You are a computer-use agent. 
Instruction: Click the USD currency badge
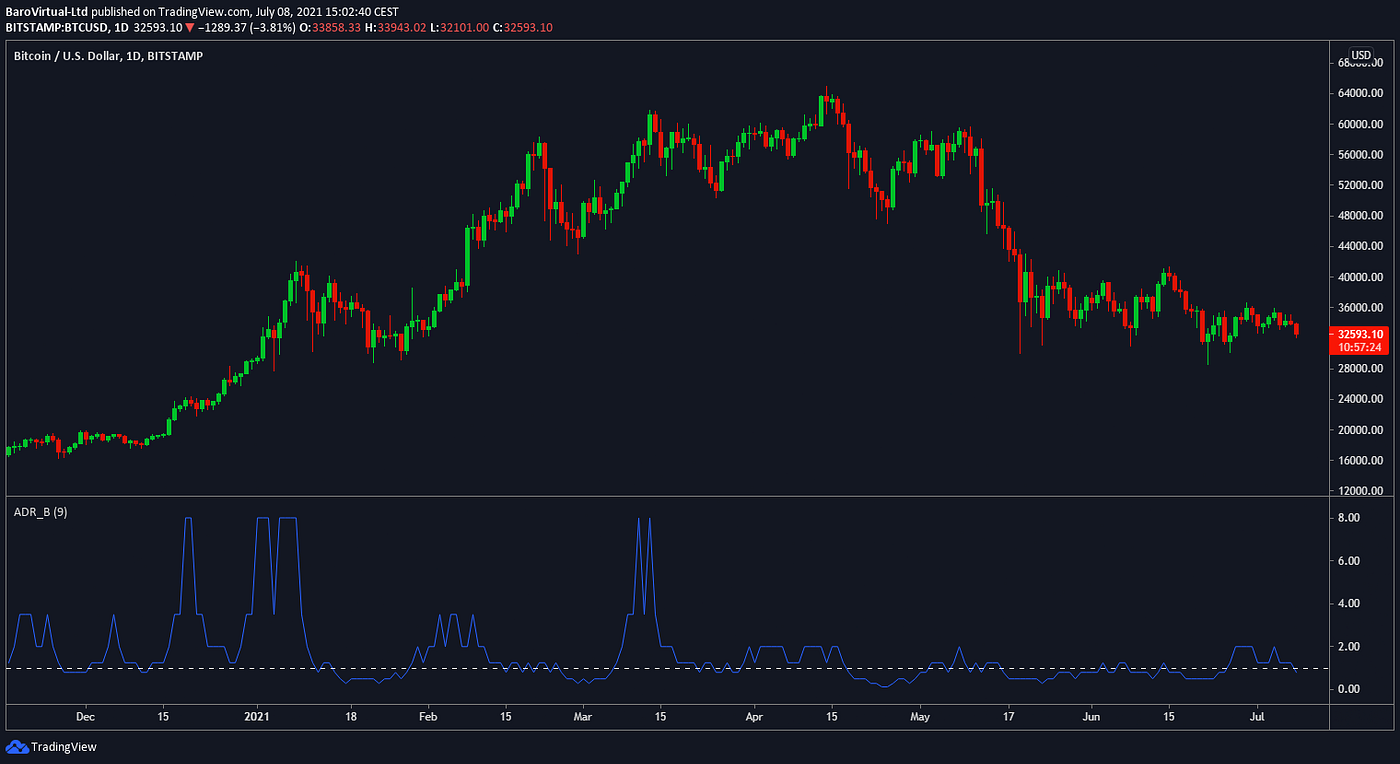point(1361,55)
